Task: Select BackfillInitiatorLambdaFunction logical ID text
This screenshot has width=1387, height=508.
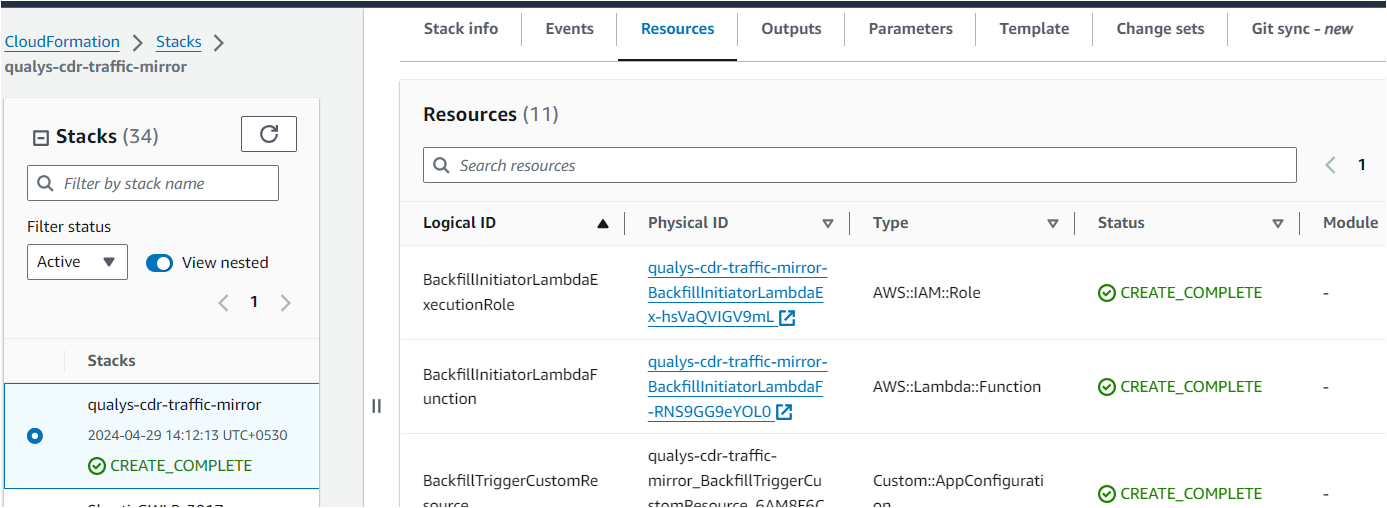Action: pyautogui.click(x=511, y=386)
